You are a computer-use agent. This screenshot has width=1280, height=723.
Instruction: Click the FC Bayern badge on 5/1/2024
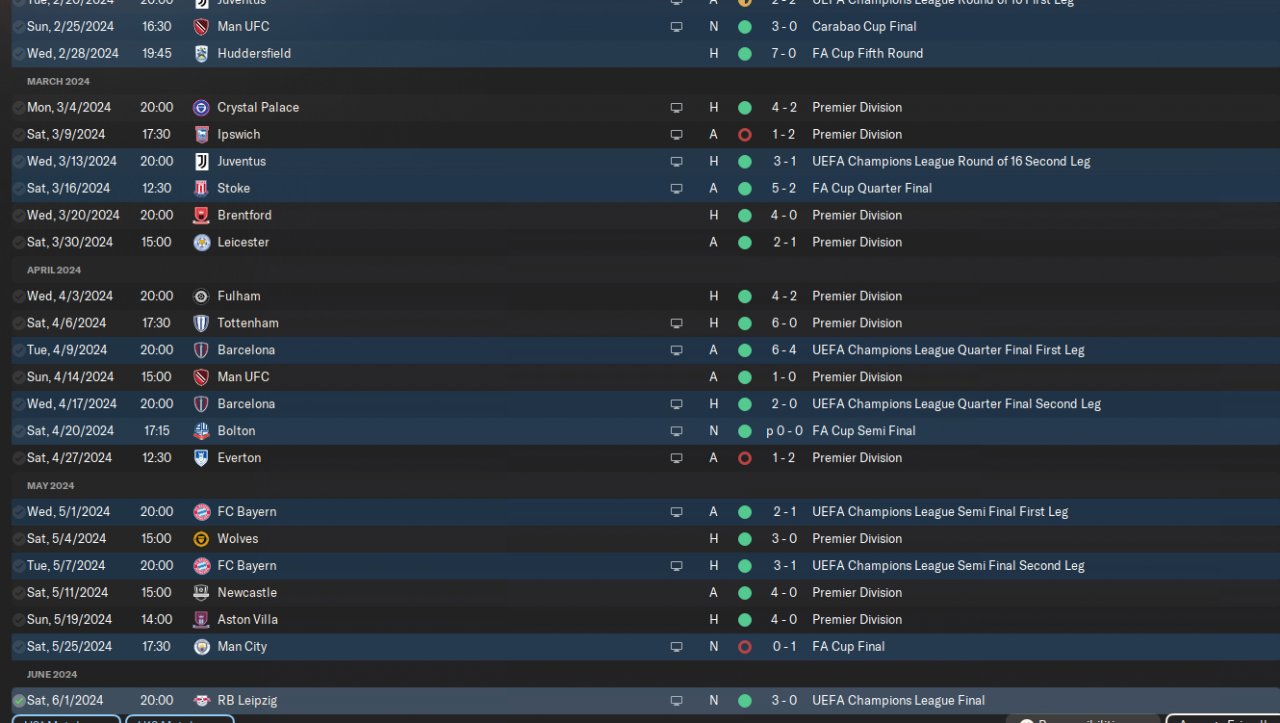201,511
